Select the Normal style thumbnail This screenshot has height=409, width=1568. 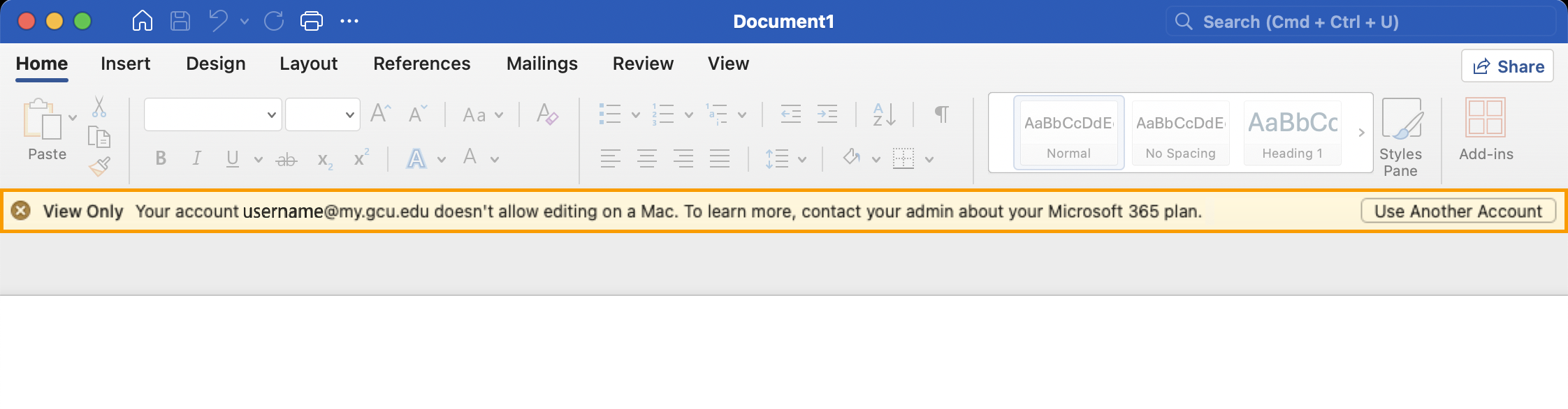point(1068,133)
